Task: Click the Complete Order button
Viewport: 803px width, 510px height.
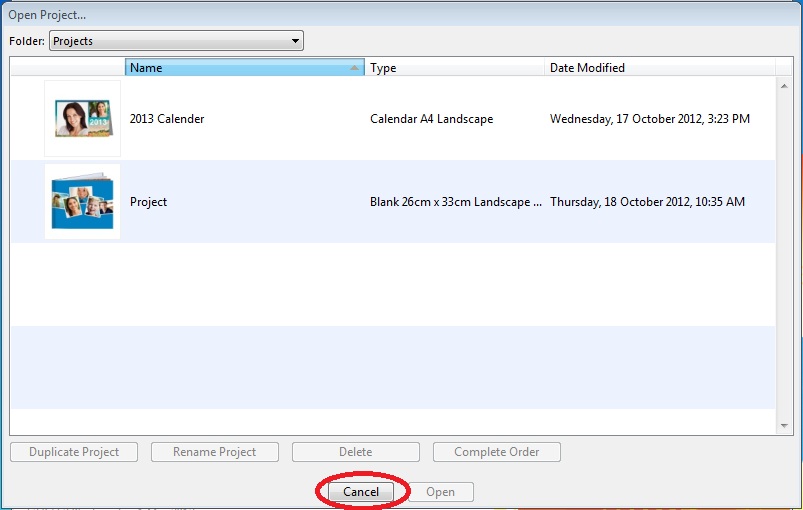Action: coord(497,452)
